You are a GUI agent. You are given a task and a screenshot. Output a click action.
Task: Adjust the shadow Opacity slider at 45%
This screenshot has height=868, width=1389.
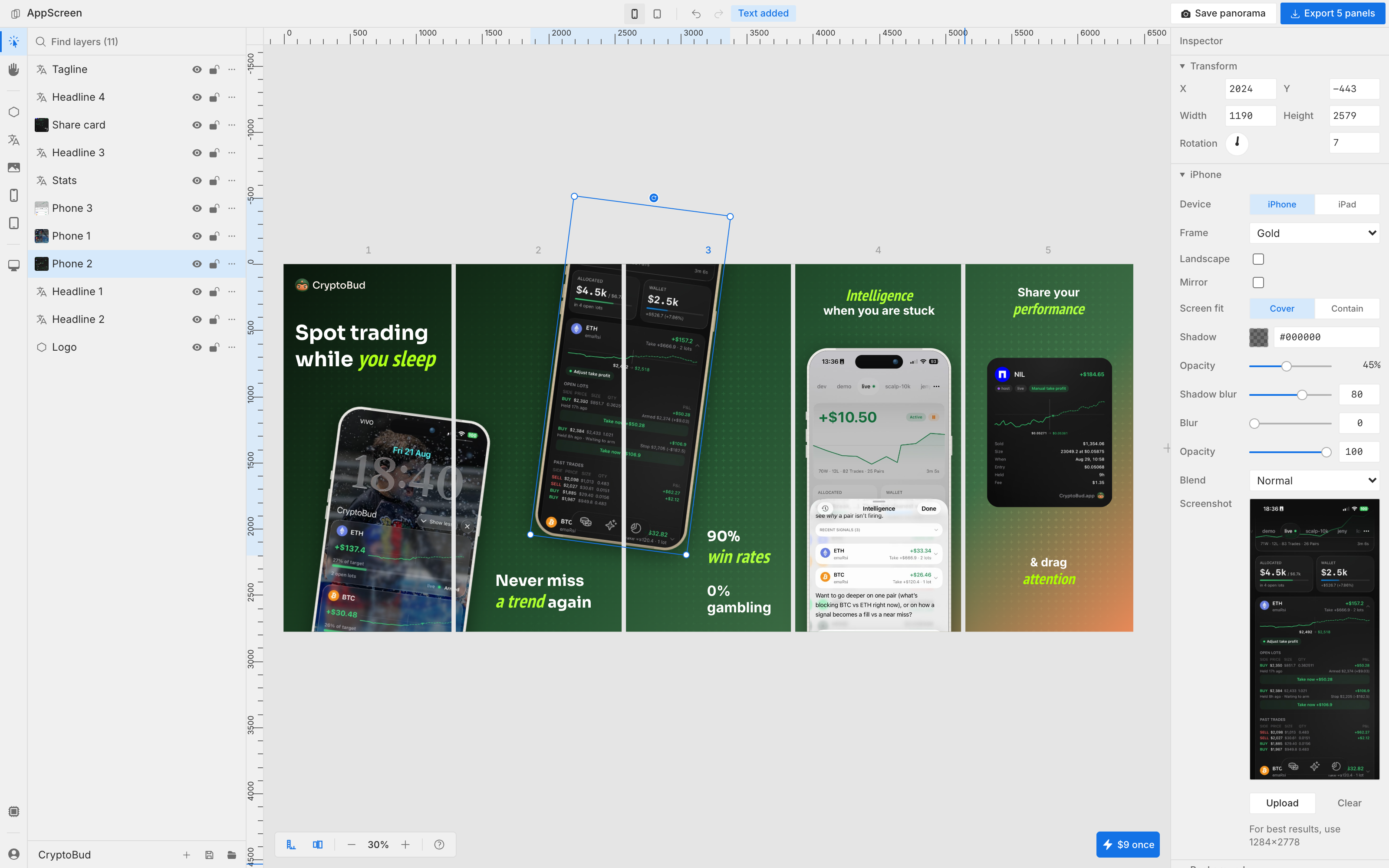click(1290, 366)
